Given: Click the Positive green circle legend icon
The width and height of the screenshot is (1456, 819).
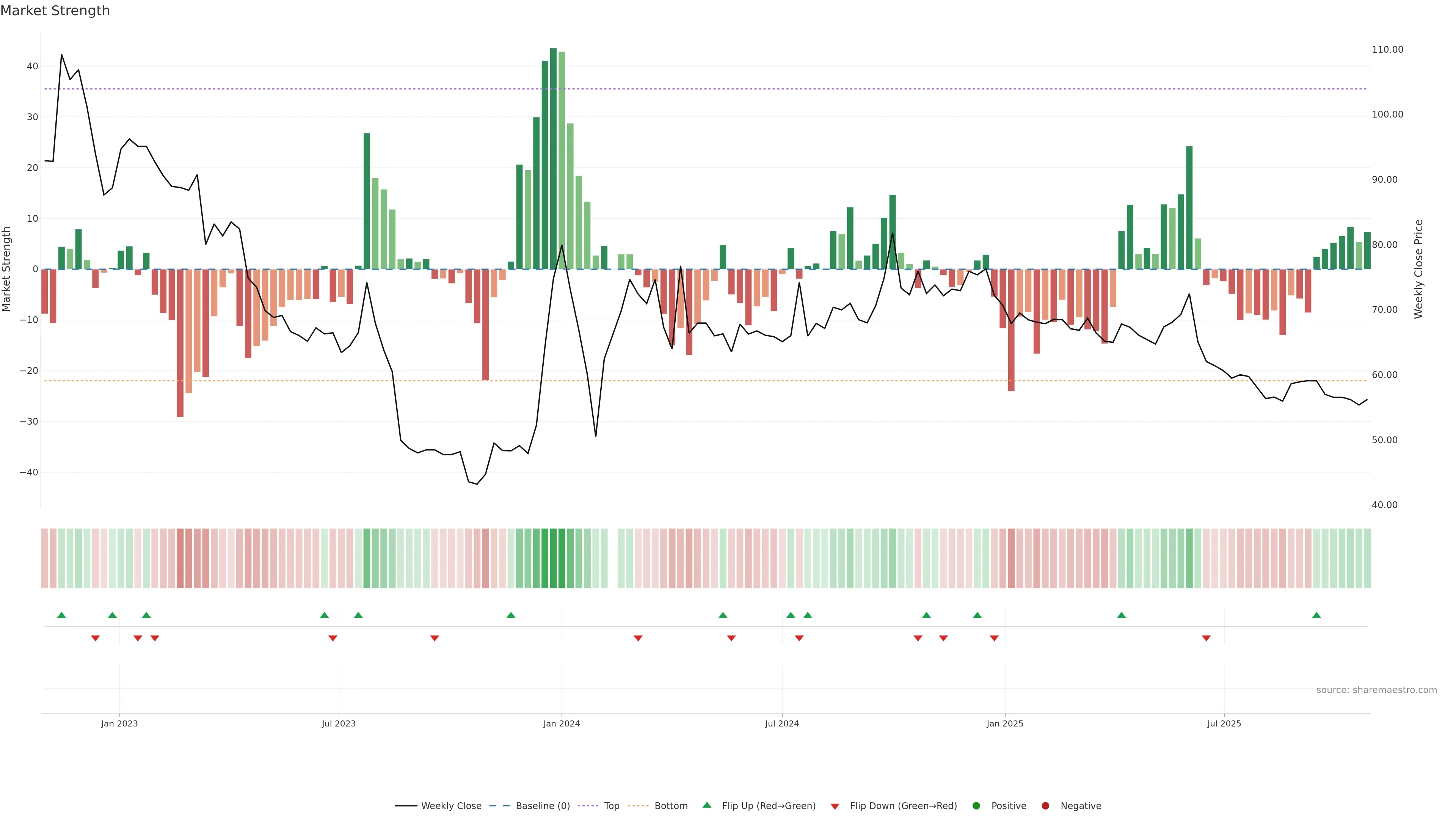Looking at the screenshot, I should pyautogui.click(x=976, y=806).
